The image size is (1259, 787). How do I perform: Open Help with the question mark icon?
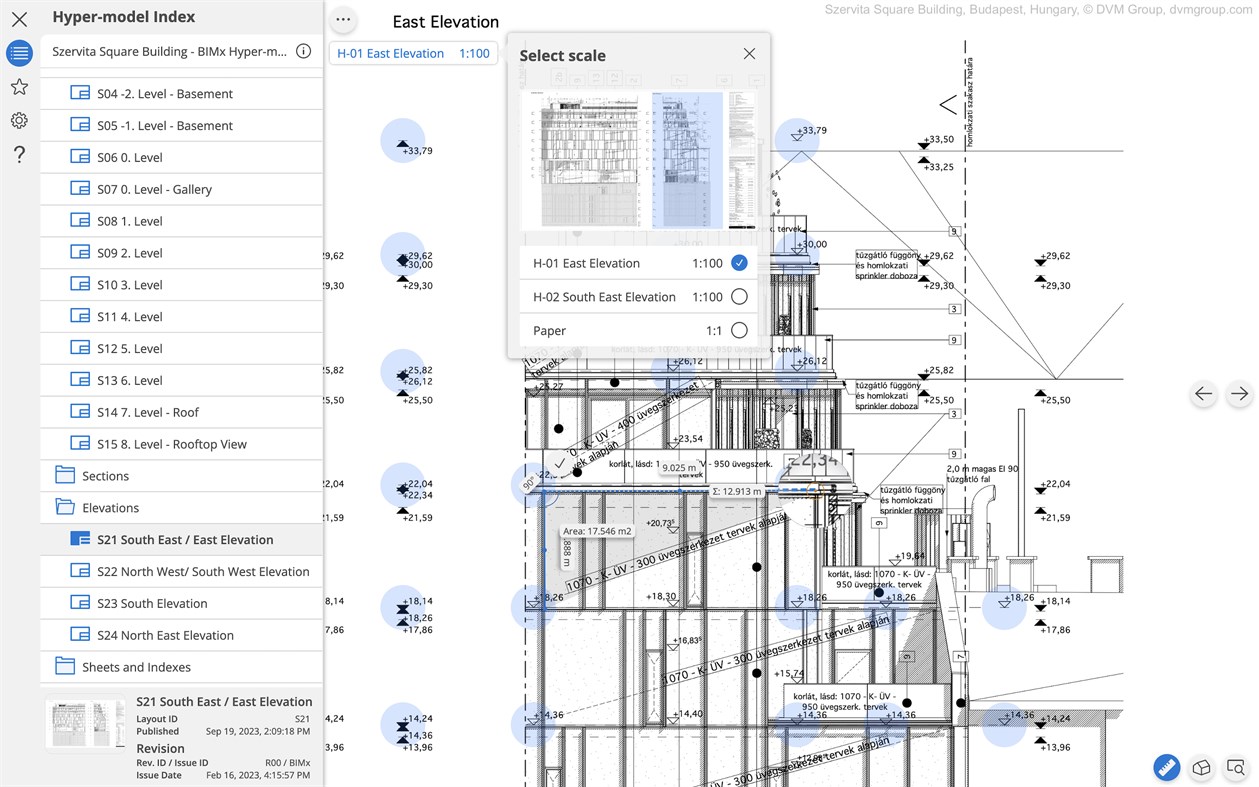tap(19, 153)
